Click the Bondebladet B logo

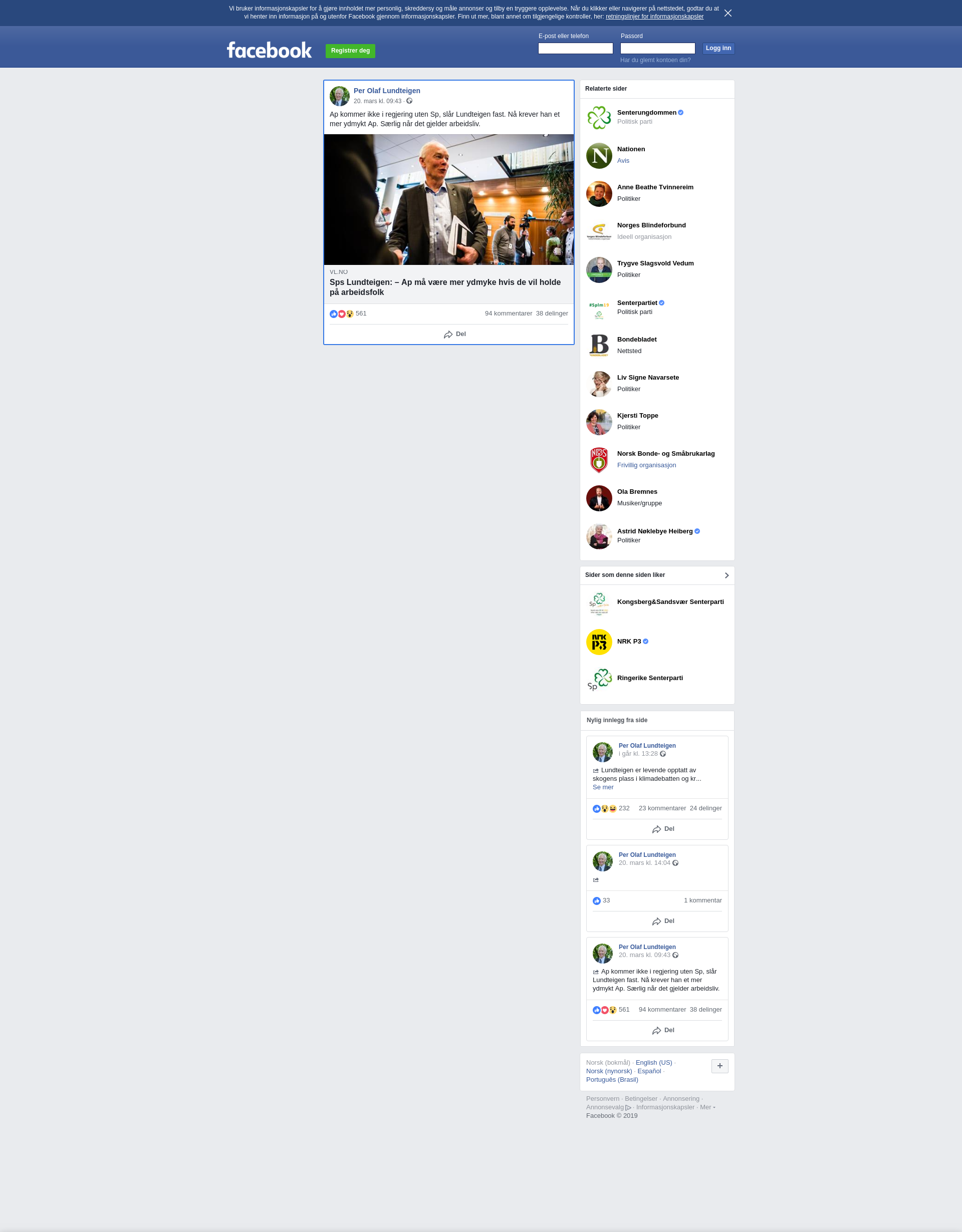pyautogui.click(x=599, y=346)
